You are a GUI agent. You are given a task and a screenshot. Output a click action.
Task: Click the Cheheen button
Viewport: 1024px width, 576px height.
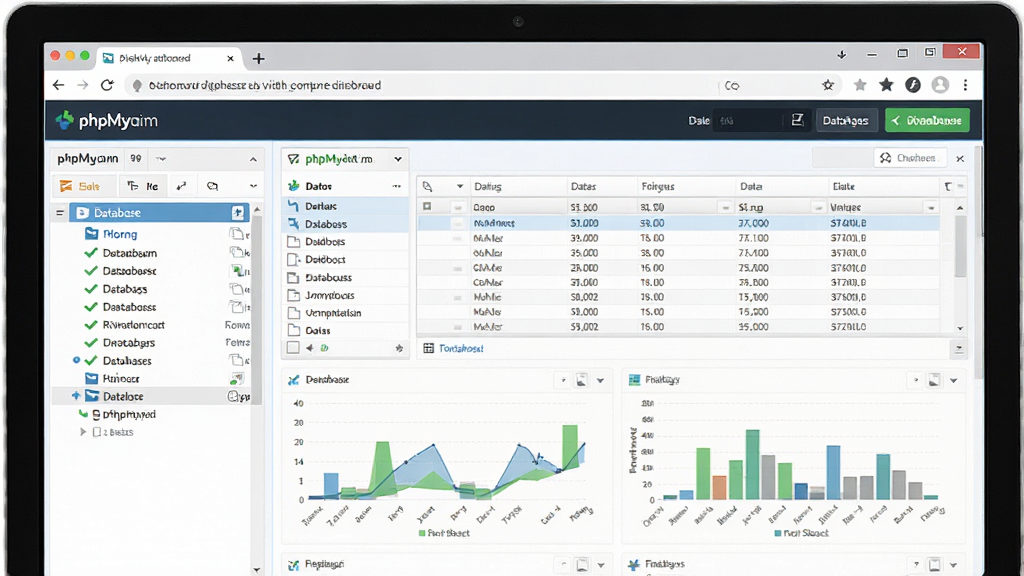tap(909, 158)
